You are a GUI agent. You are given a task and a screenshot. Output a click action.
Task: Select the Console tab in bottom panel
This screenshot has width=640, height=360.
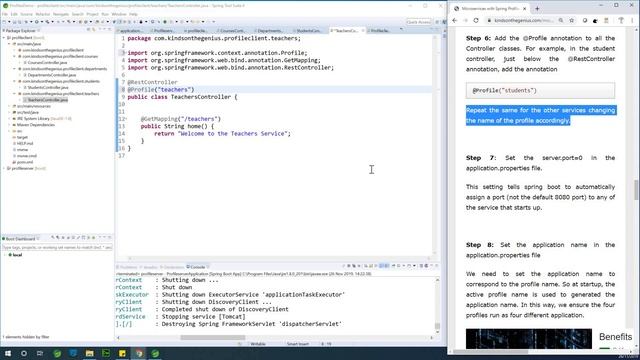[x=197, y=267]
